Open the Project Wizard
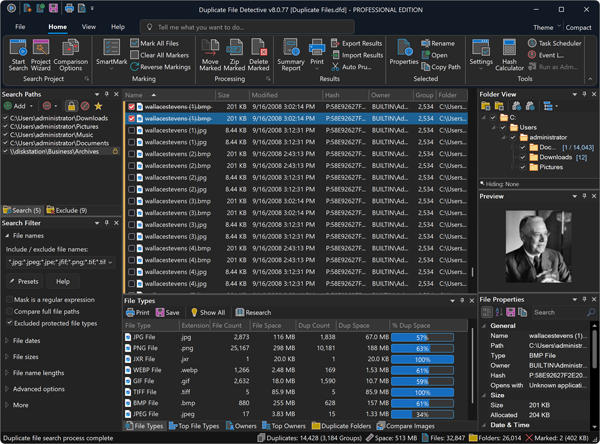 [41, 56]
